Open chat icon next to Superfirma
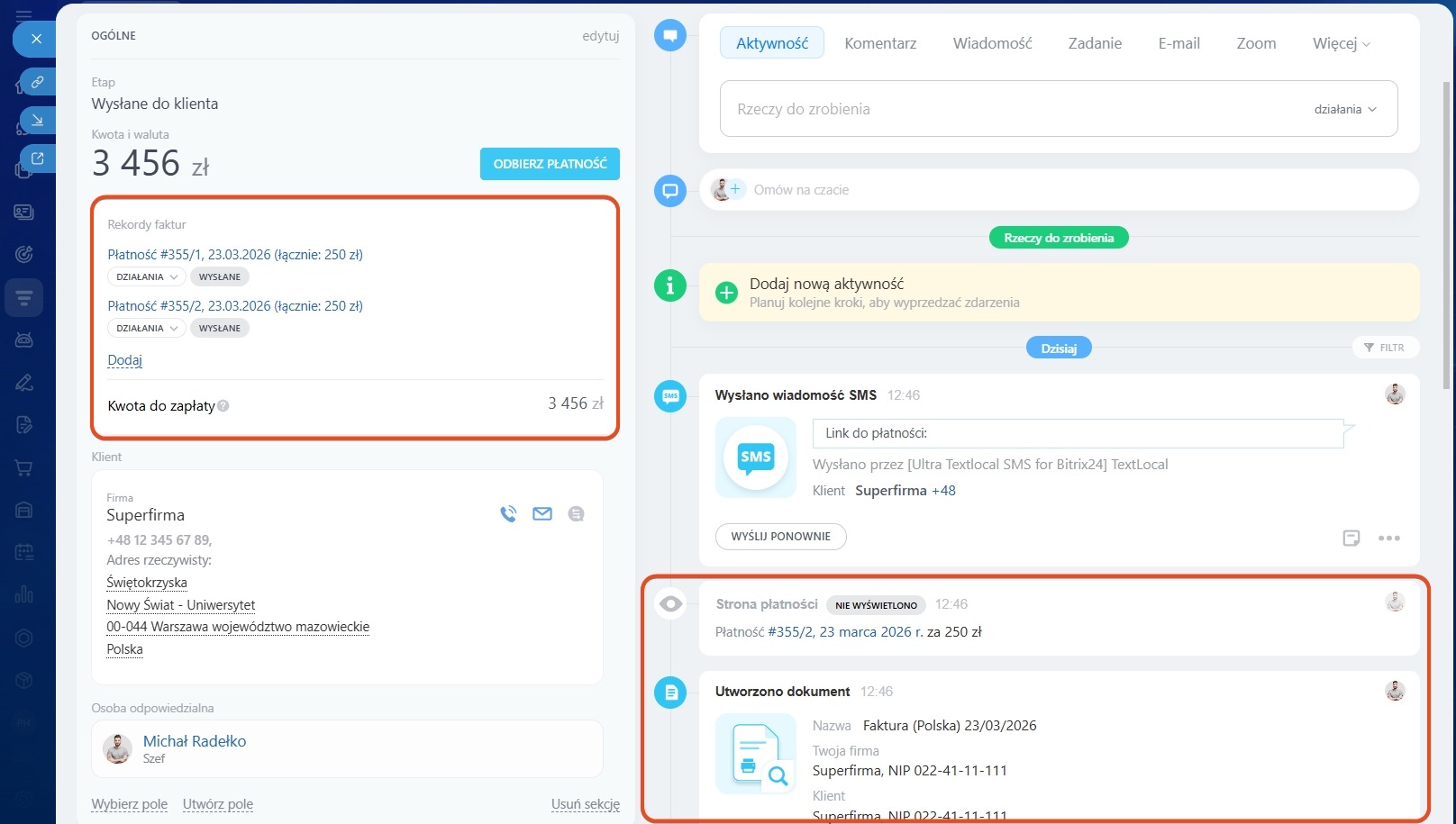1456x824 pixels. (577, 514)
